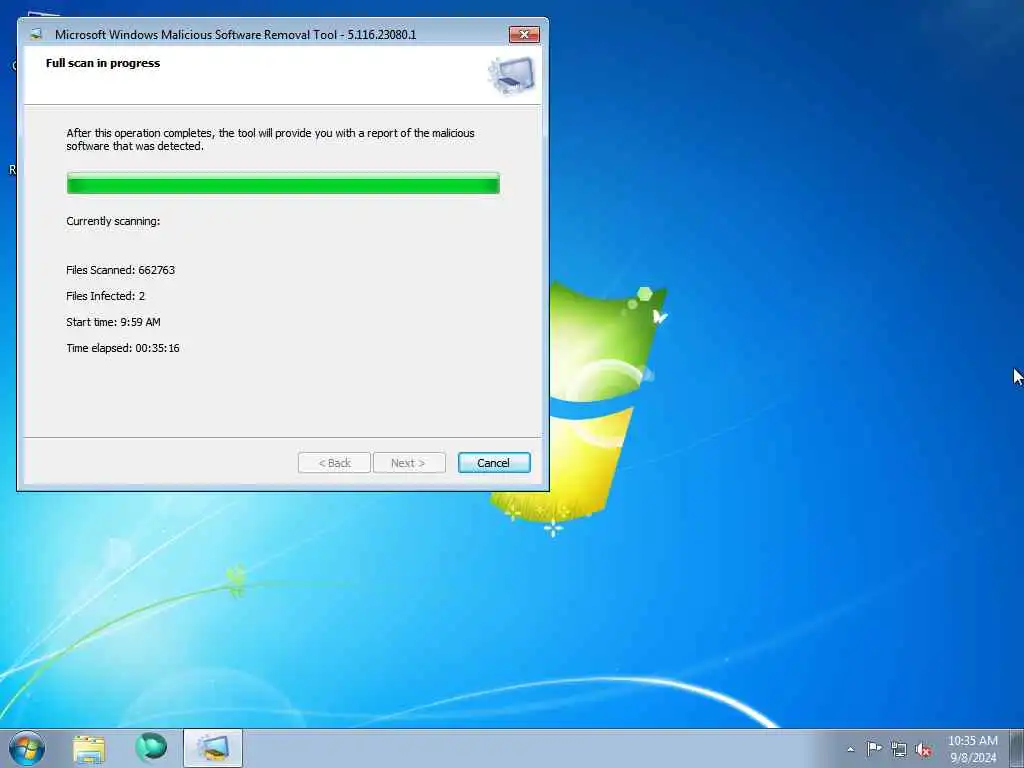This screenshot has width=1024, height=768.
Task: Click the title bar app icon
Action: (x=36, y=34)
